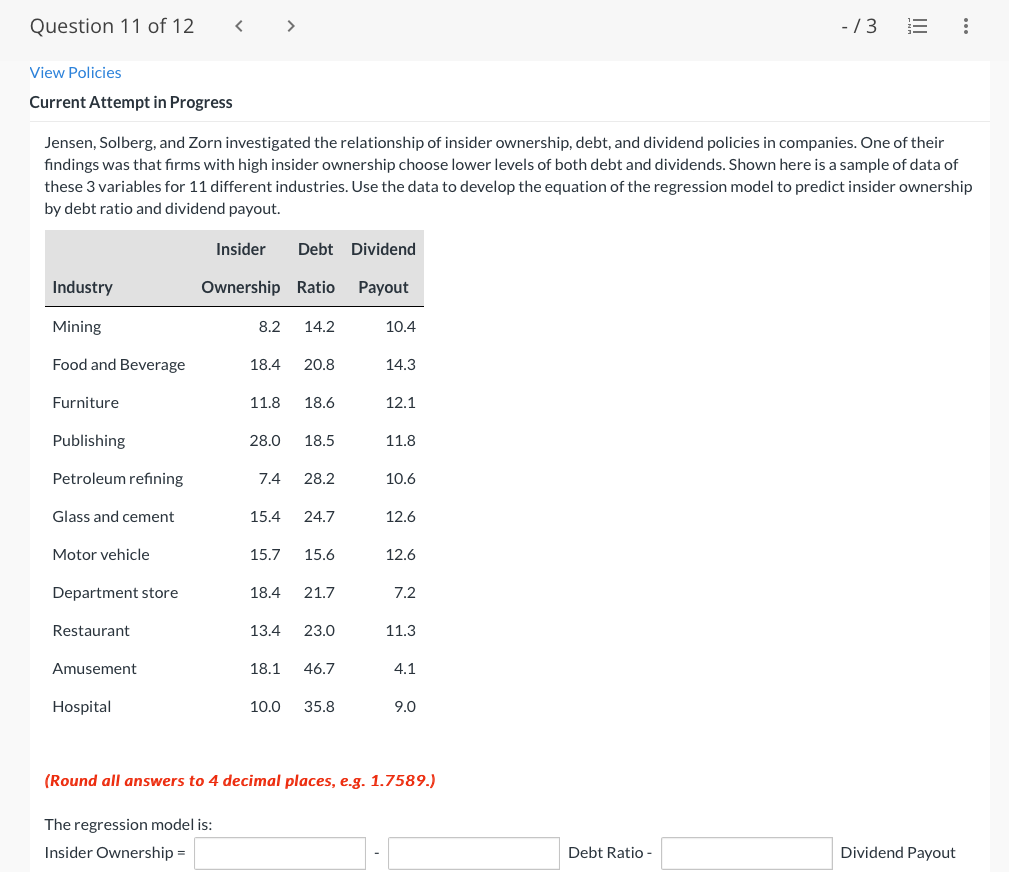The width and height of the screenshot is (1009, 872).
Task: Select Mining dividend payout value 10.4
Action: pos(400,326)
